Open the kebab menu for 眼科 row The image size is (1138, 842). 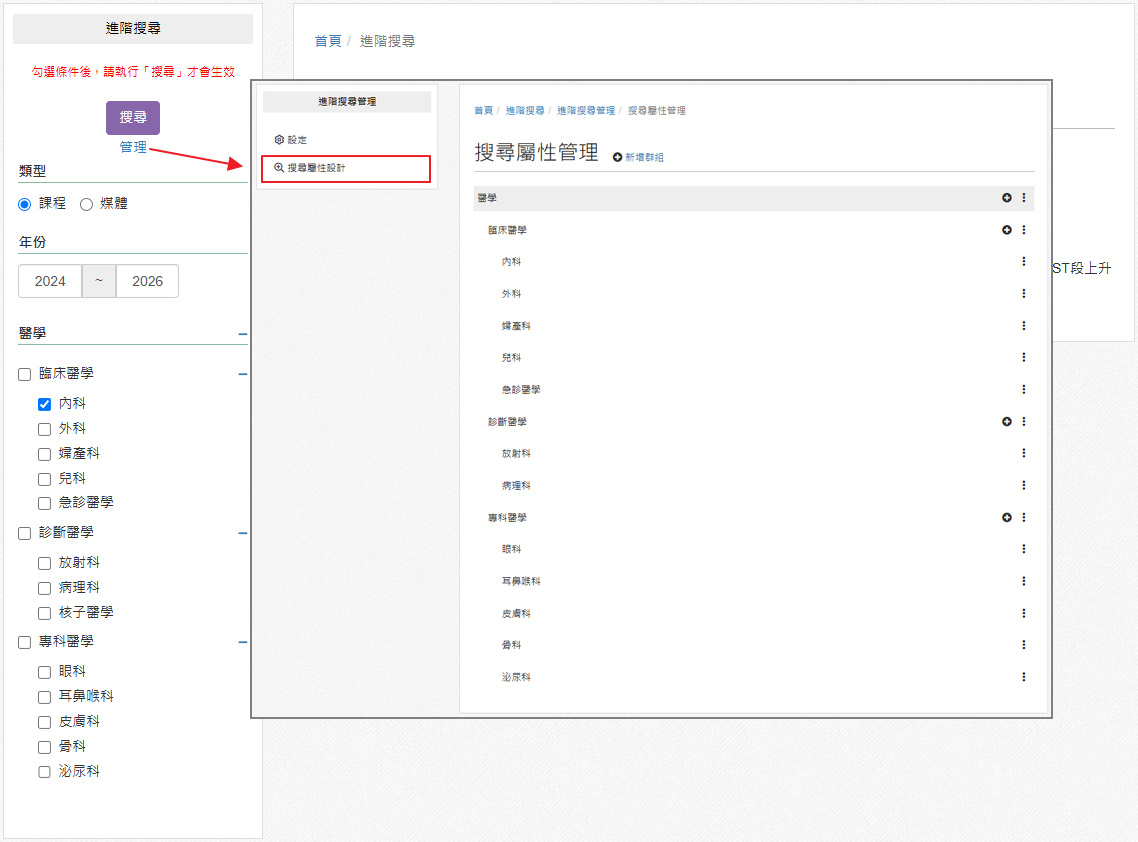tap(1024, 549)
